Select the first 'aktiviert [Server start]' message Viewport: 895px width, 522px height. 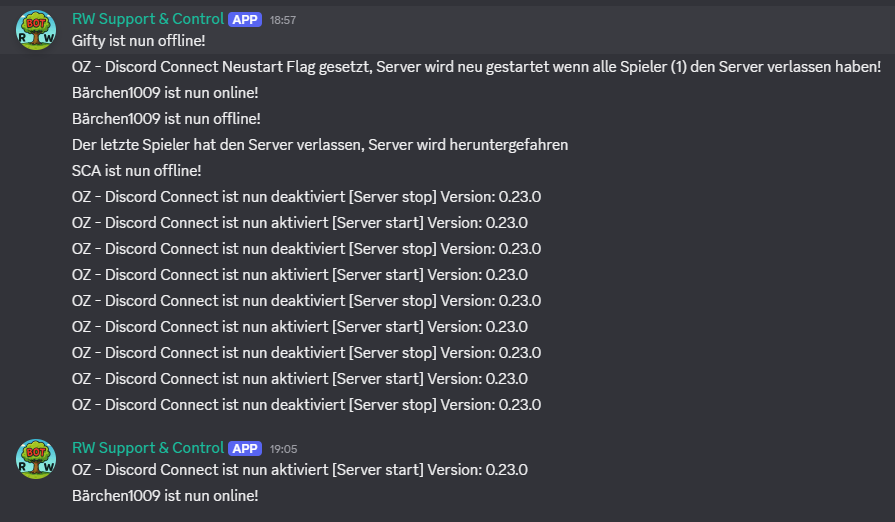[300, 223]
